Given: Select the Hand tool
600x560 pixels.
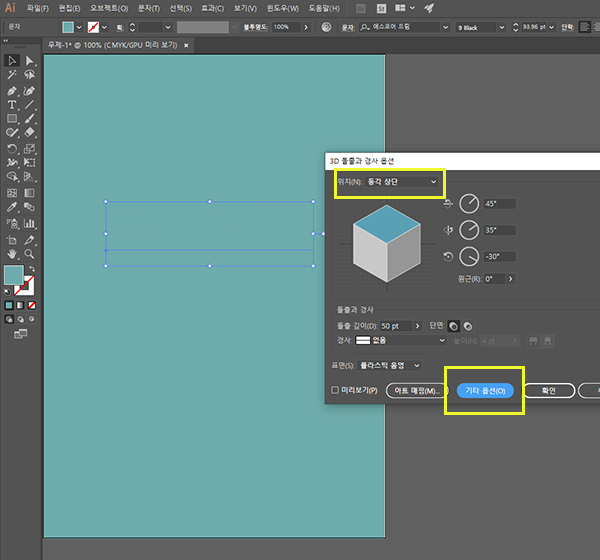Looking at the screenshot, I should tap(12, 254).
